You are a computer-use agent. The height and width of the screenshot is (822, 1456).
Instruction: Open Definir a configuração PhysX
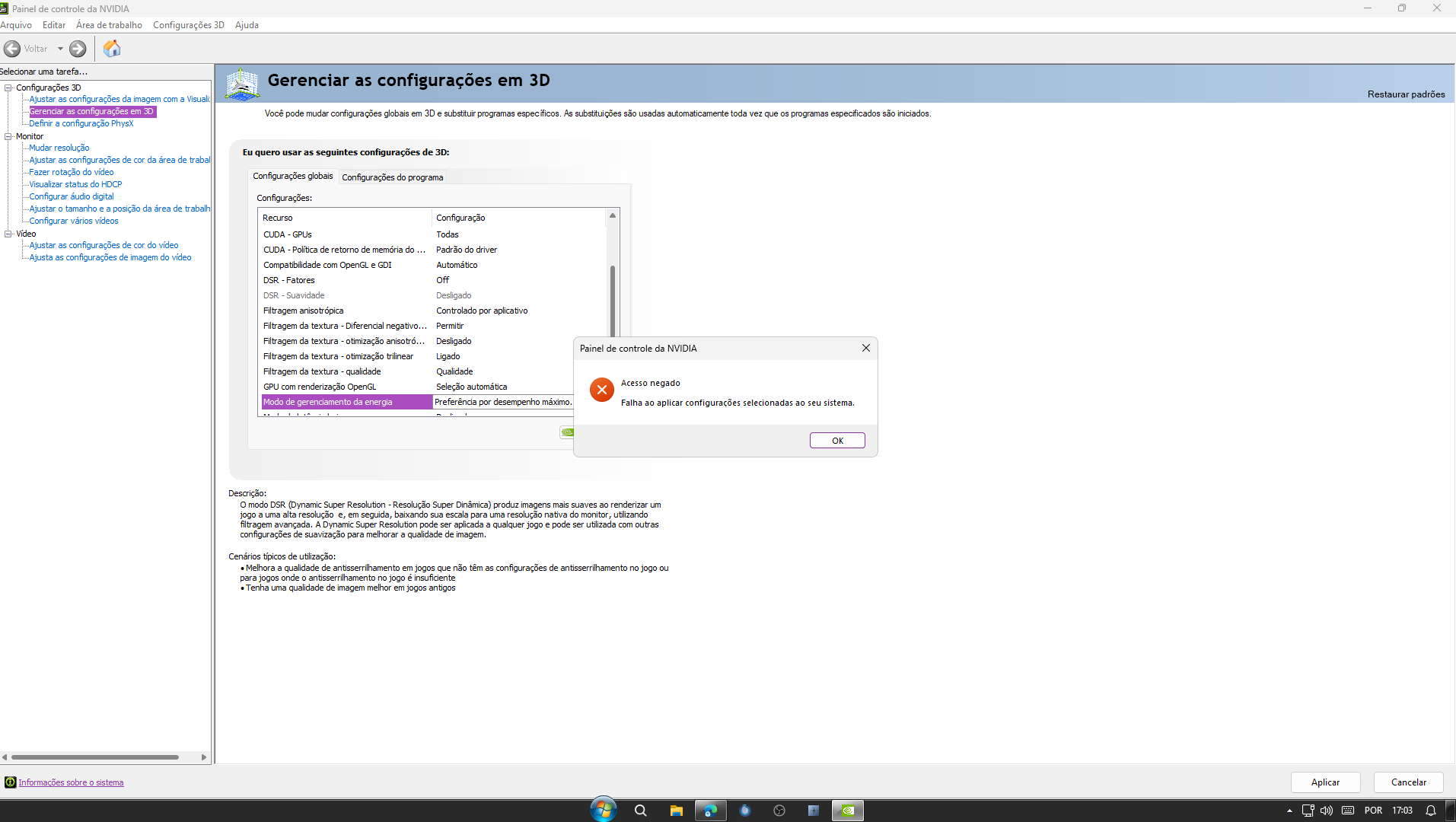click(81, 123)
